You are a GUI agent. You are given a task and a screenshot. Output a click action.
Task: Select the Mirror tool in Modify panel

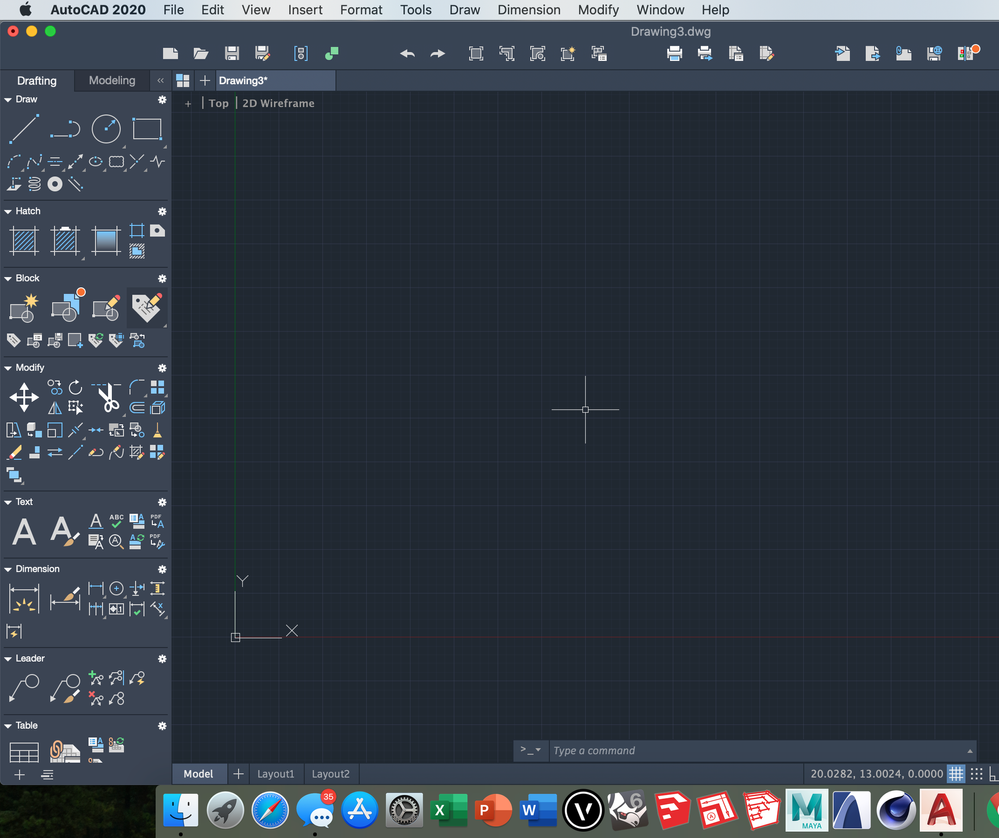point(55,408)
